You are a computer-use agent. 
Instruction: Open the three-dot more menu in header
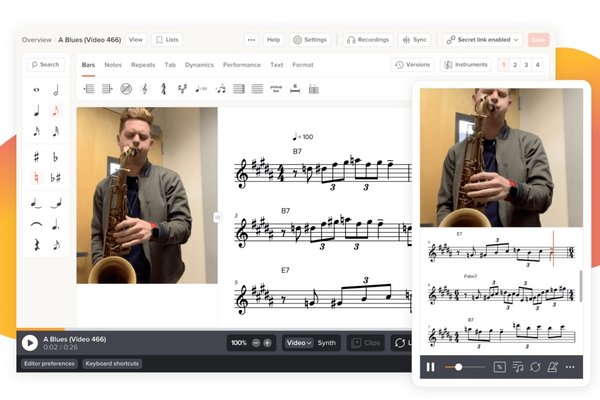coord(251,40)
